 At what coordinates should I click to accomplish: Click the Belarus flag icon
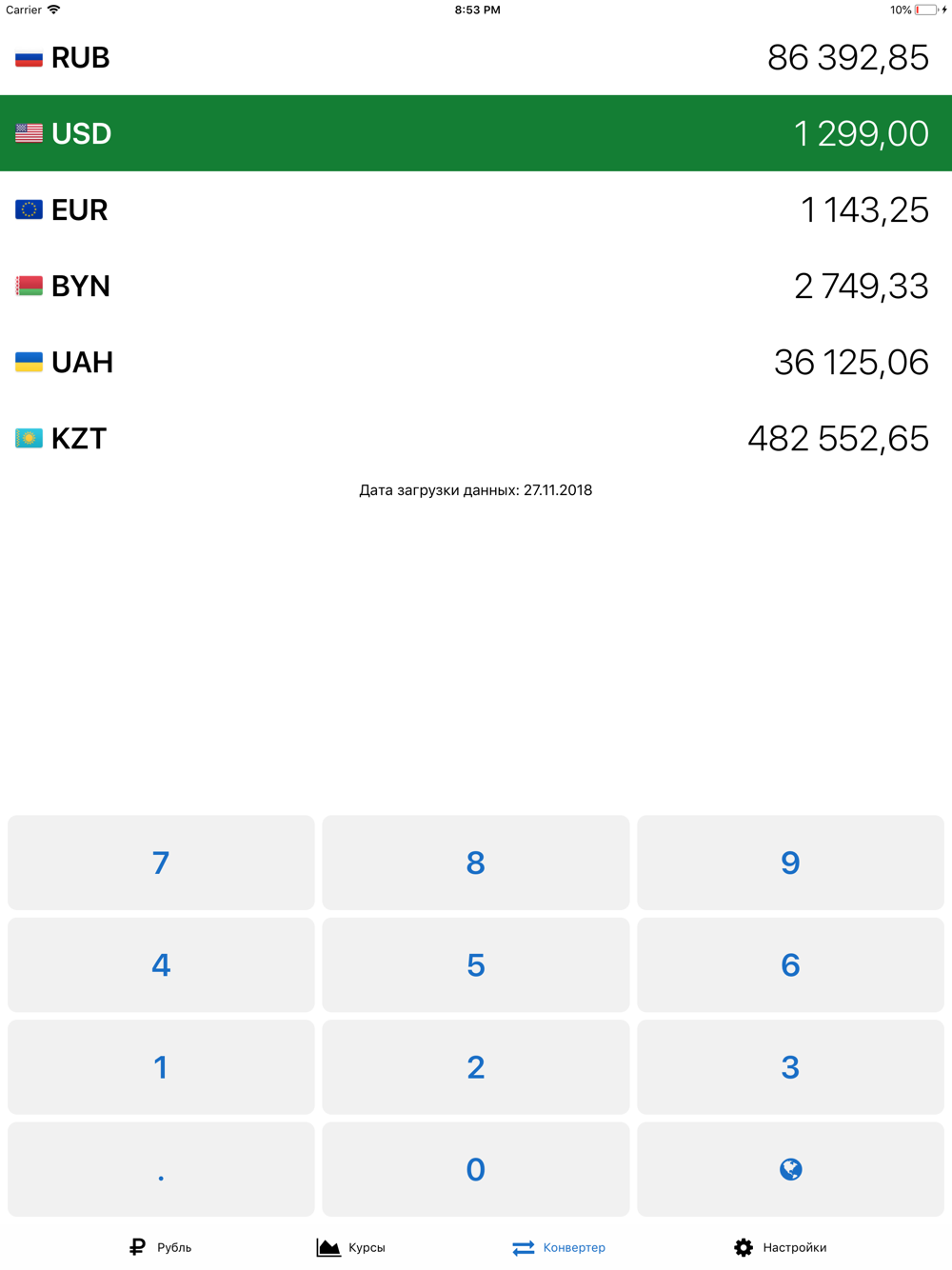(29, 286)
